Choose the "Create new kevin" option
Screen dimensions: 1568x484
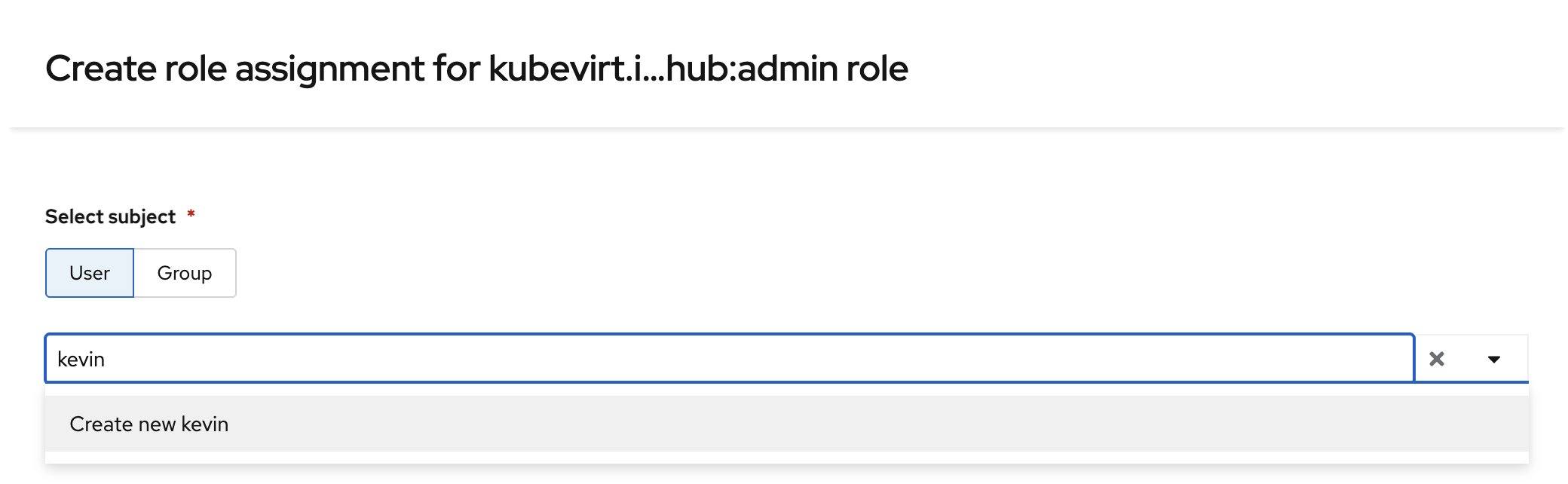point(149,424)
